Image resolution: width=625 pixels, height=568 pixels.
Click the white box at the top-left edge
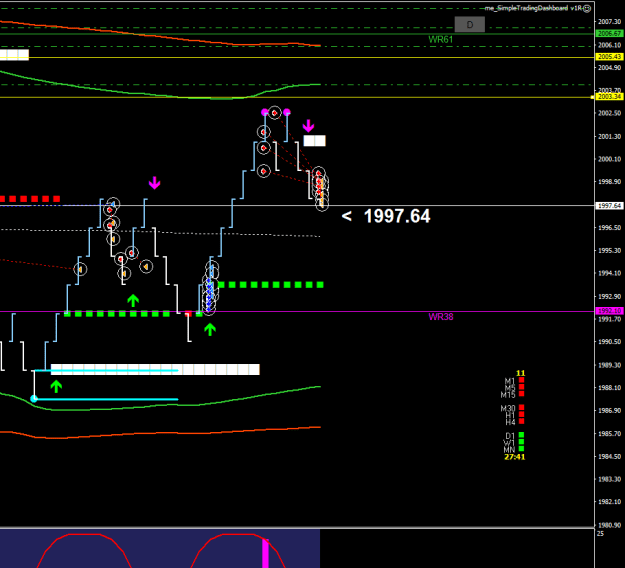coord(14,55)
